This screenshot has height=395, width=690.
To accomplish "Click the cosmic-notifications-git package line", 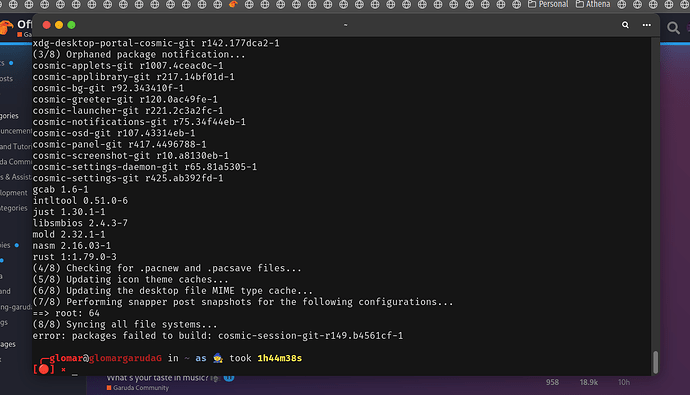I will tap(139, 122).
